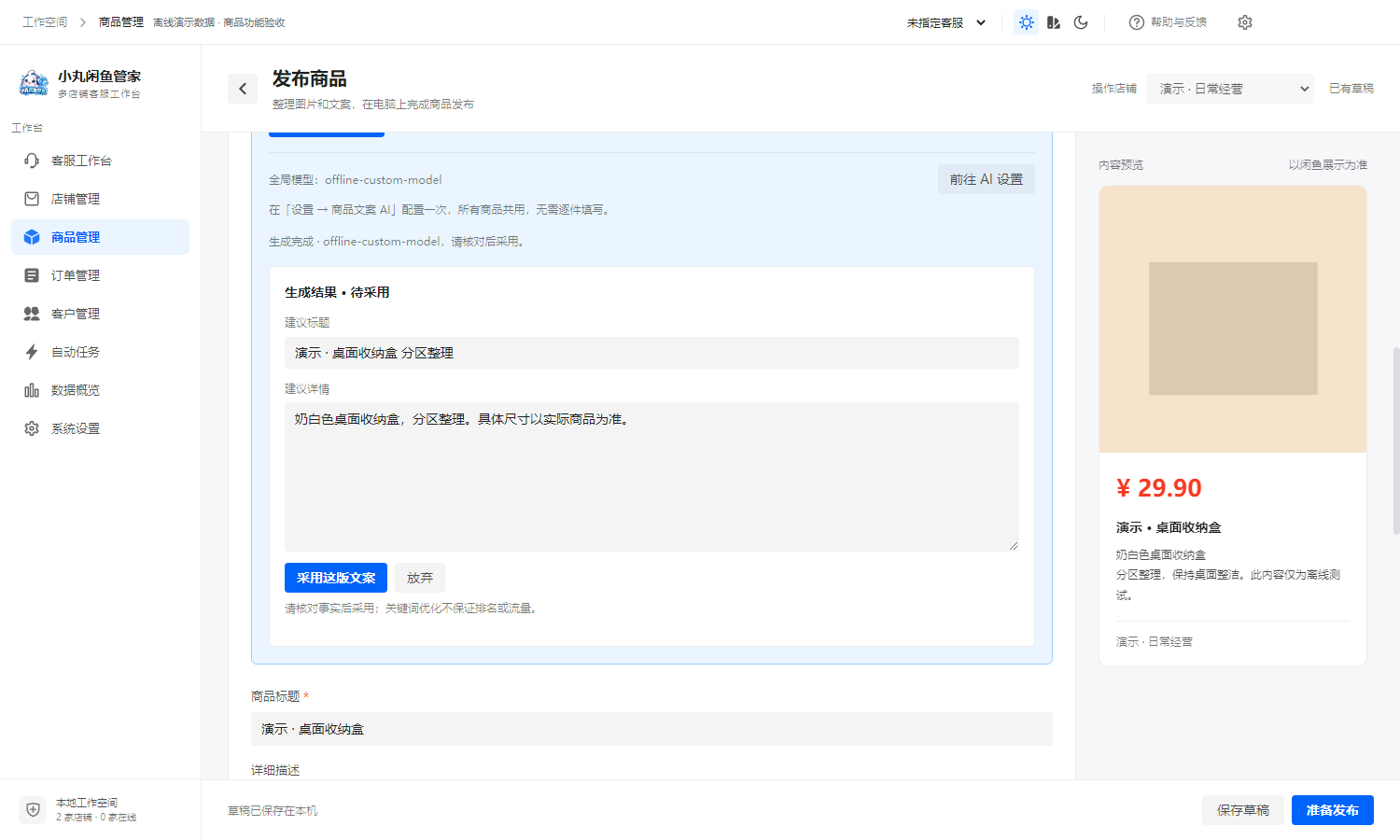The width and height of the screenshot is (1400, 840).
Task: Click the list icon for 订单管理
Action: tap(32, 275)
